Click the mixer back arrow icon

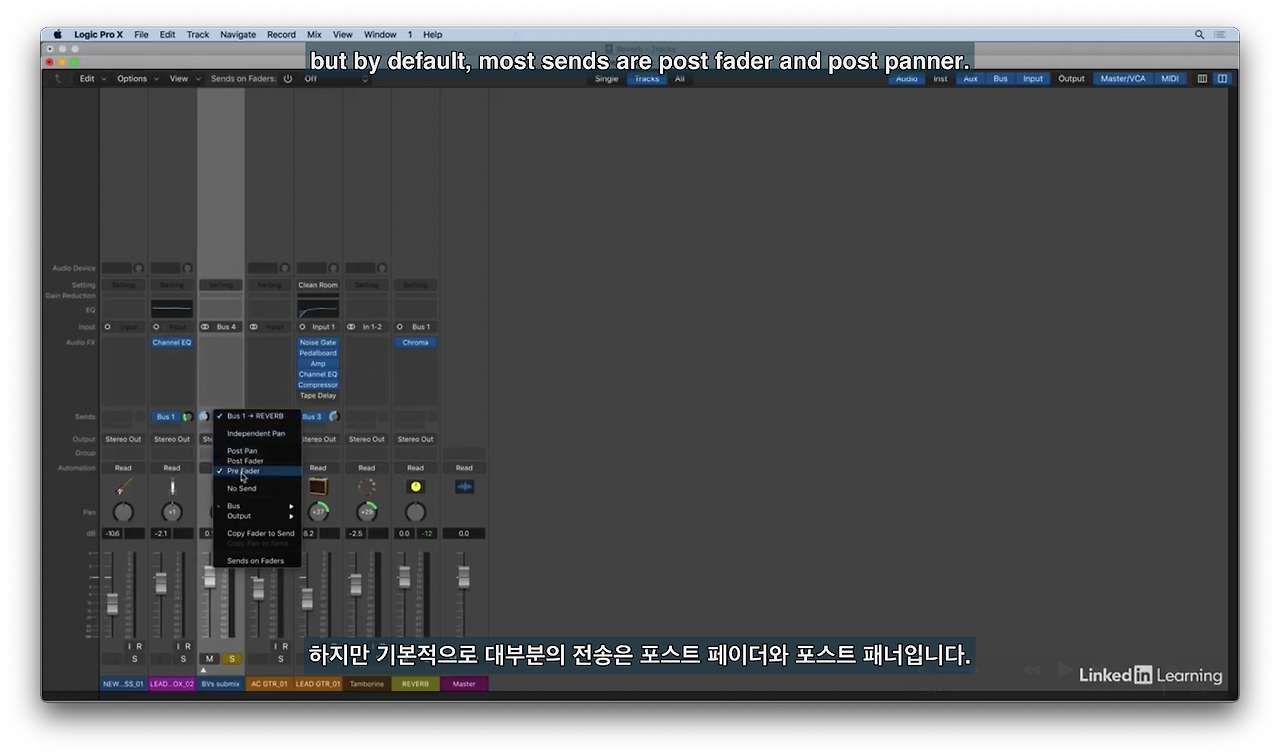pyautogui.click(x=58, y=79)
